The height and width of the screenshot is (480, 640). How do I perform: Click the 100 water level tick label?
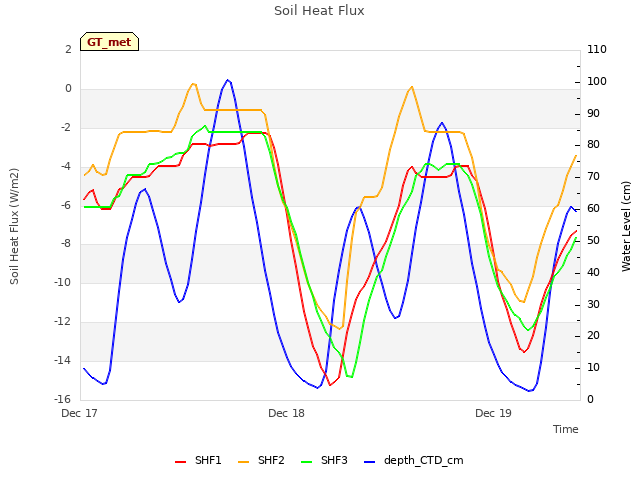click(597, 81)
